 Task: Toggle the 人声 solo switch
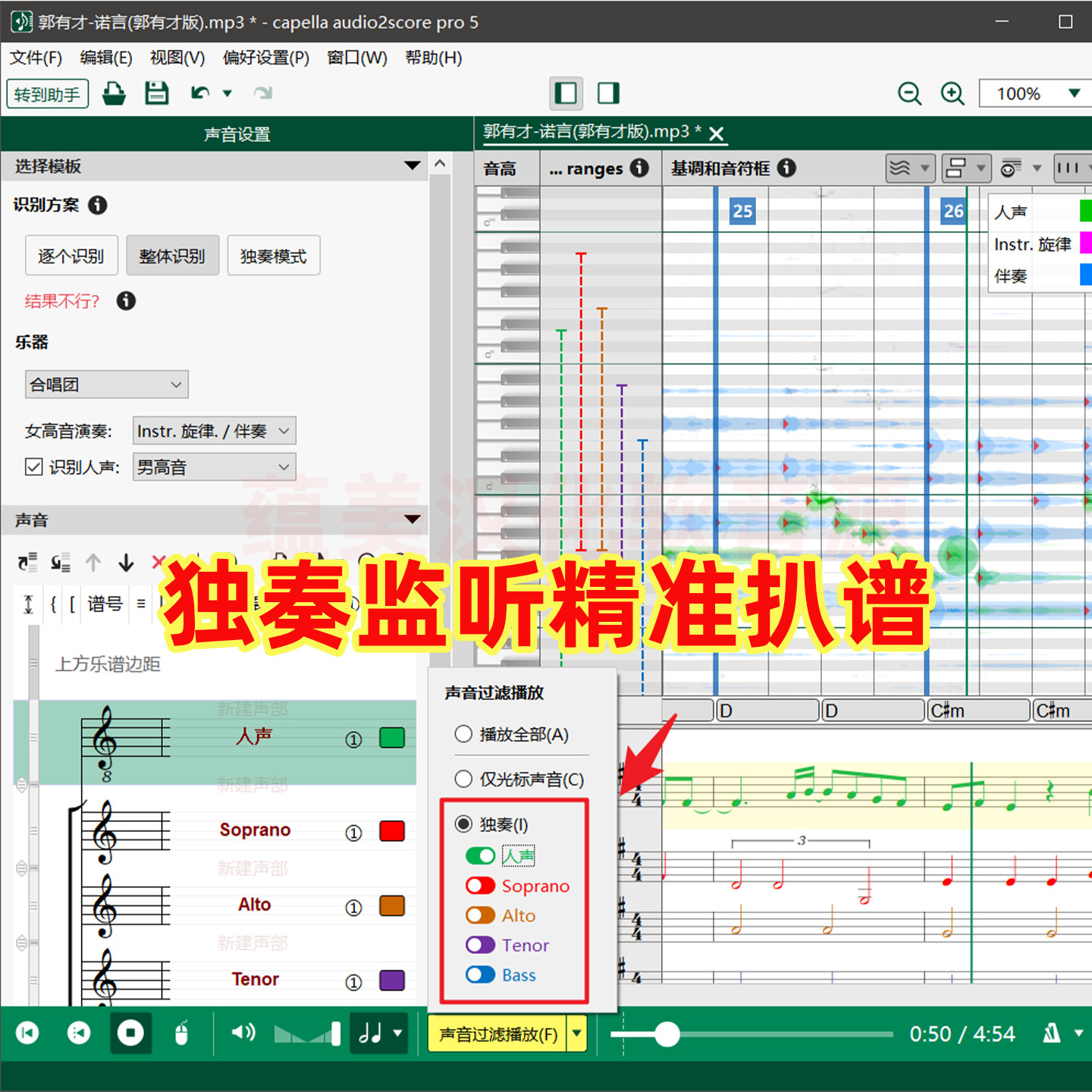tap(481, 856)
